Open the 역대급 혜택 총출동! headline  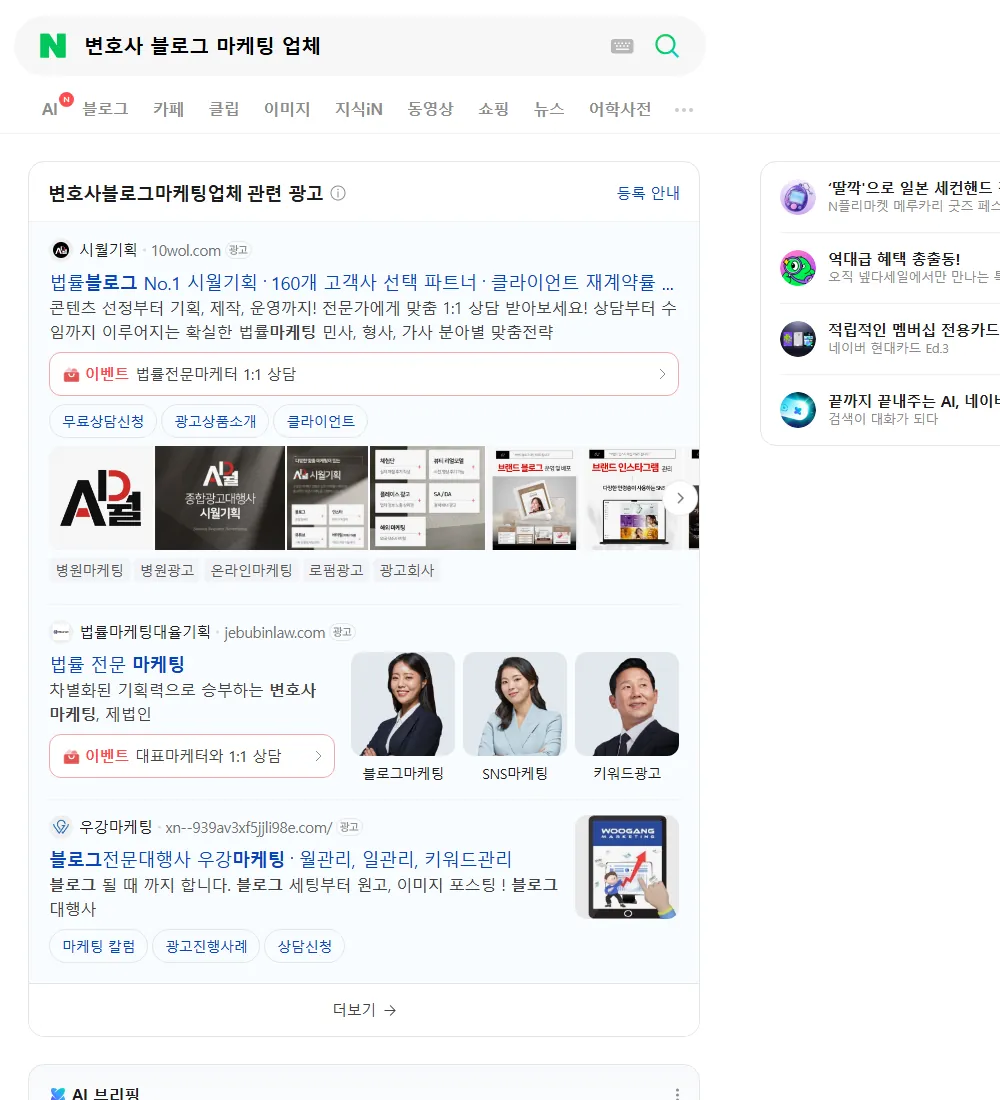click(894, 259)
